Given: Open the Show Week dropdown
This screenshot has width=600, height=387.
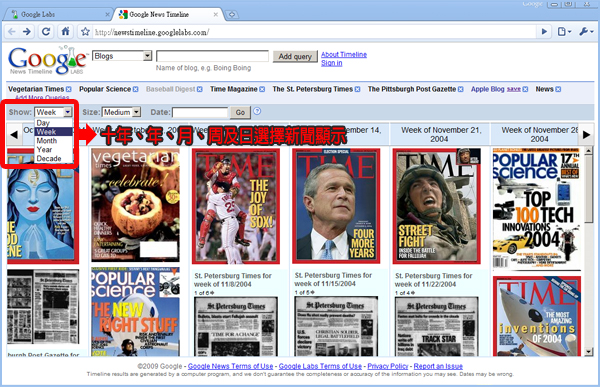Looking at the screenshot, I should [53, 112].
